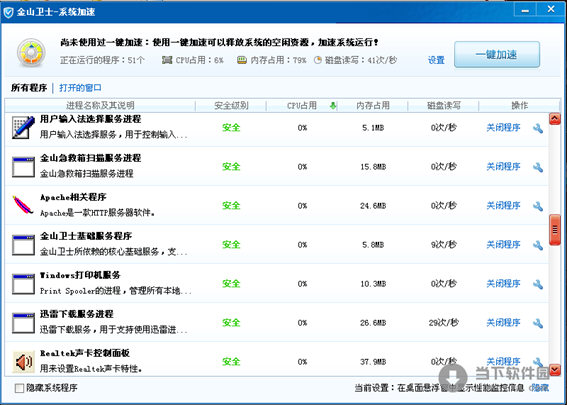Click the 29次/秒 disk value
This screenshot has height=405, width=567.
coord(443,323)
